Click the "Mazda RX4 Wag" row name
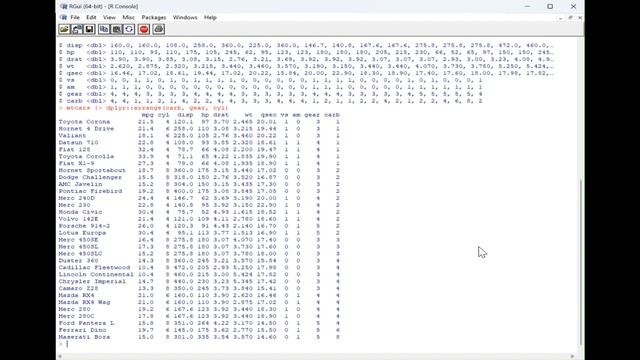This screenshot has height=360, width=640. pyautogui.click(x=84, y=302)
